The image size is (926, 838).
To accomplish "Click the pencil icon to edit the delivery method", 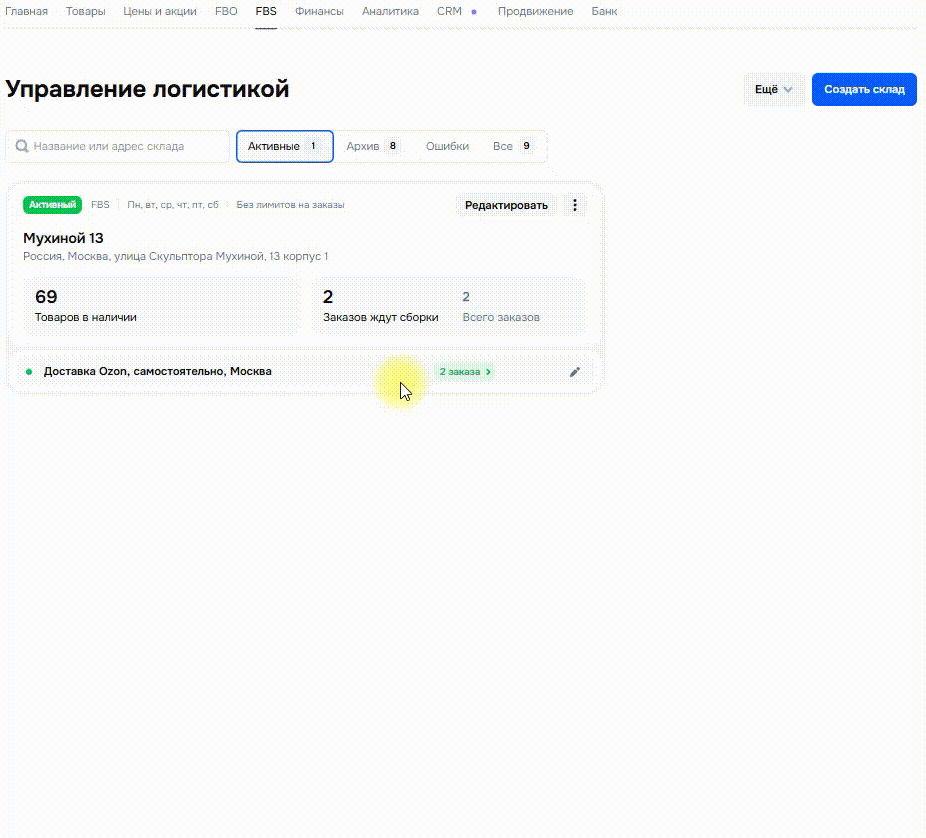I will point(574,371).
